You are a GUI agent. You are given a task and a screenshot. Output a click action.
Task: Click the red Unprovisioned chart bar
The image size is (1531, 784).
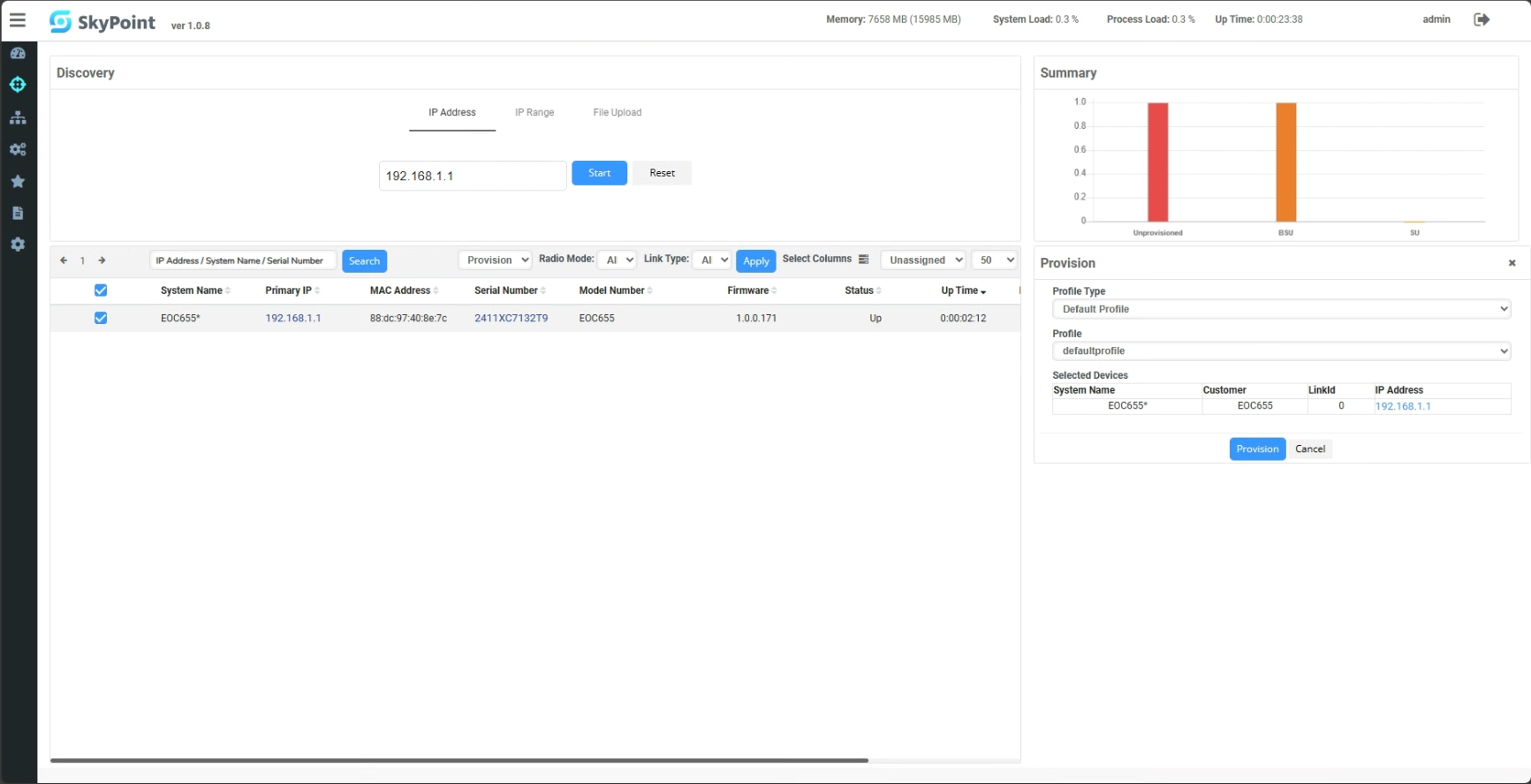tap(1157, 162)
